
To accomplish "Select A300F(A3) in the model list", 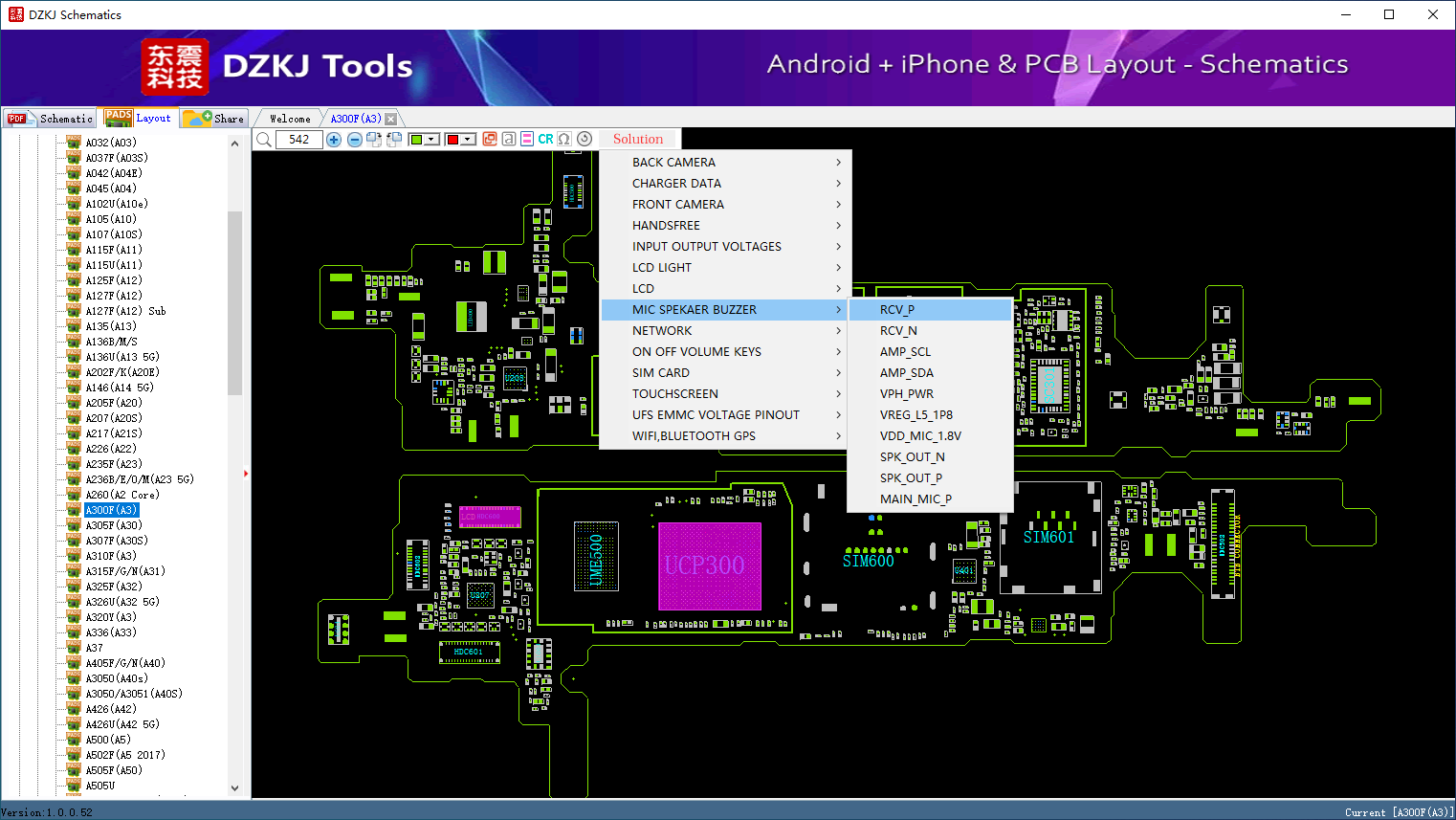I will click(x=111, y=510).
